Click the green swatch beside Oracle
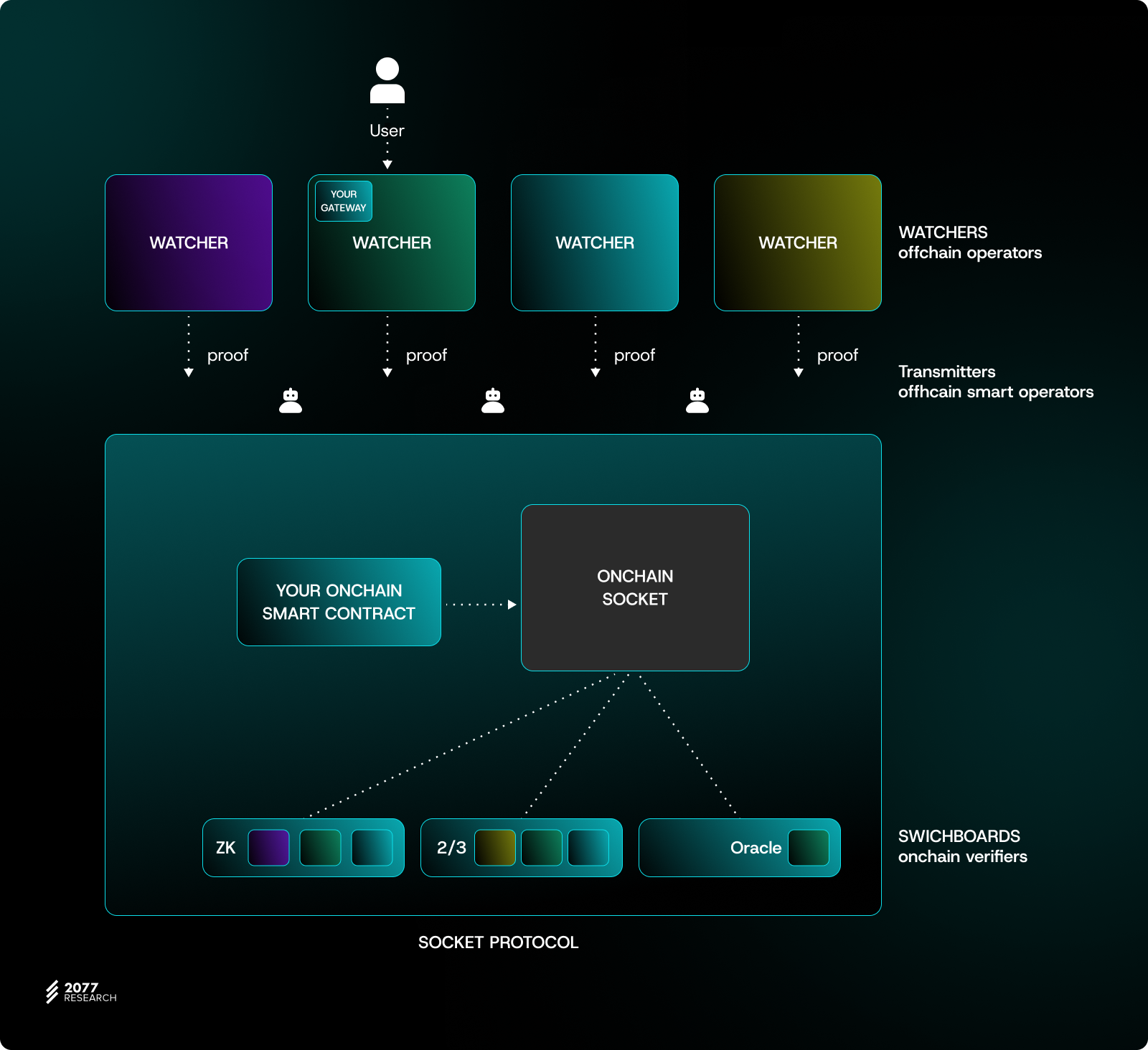Image resolution: width=1148 pixels, height=1050 pixels. point(808,848)
